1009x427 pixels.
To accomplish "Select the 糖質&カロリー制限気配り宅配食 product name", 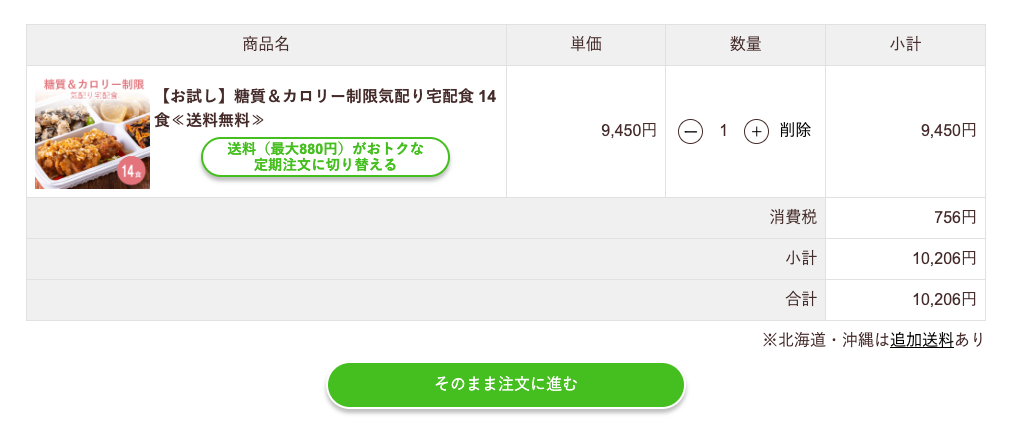I will [x=326, y=108].
